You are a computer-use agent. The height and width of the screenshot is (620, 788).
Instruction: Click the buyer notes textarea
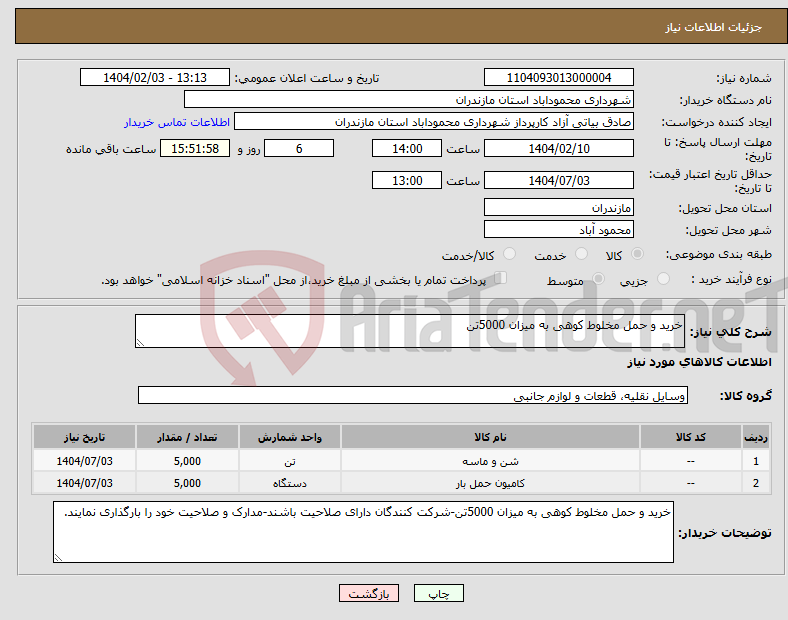[x=363, y=532]
